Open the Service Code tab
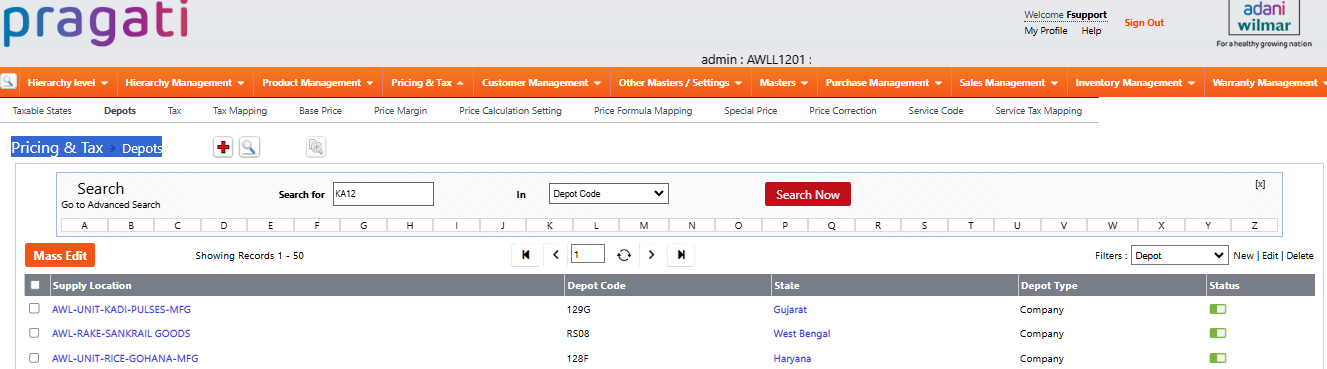This screenshot has height=369, width=1327. 936,111
